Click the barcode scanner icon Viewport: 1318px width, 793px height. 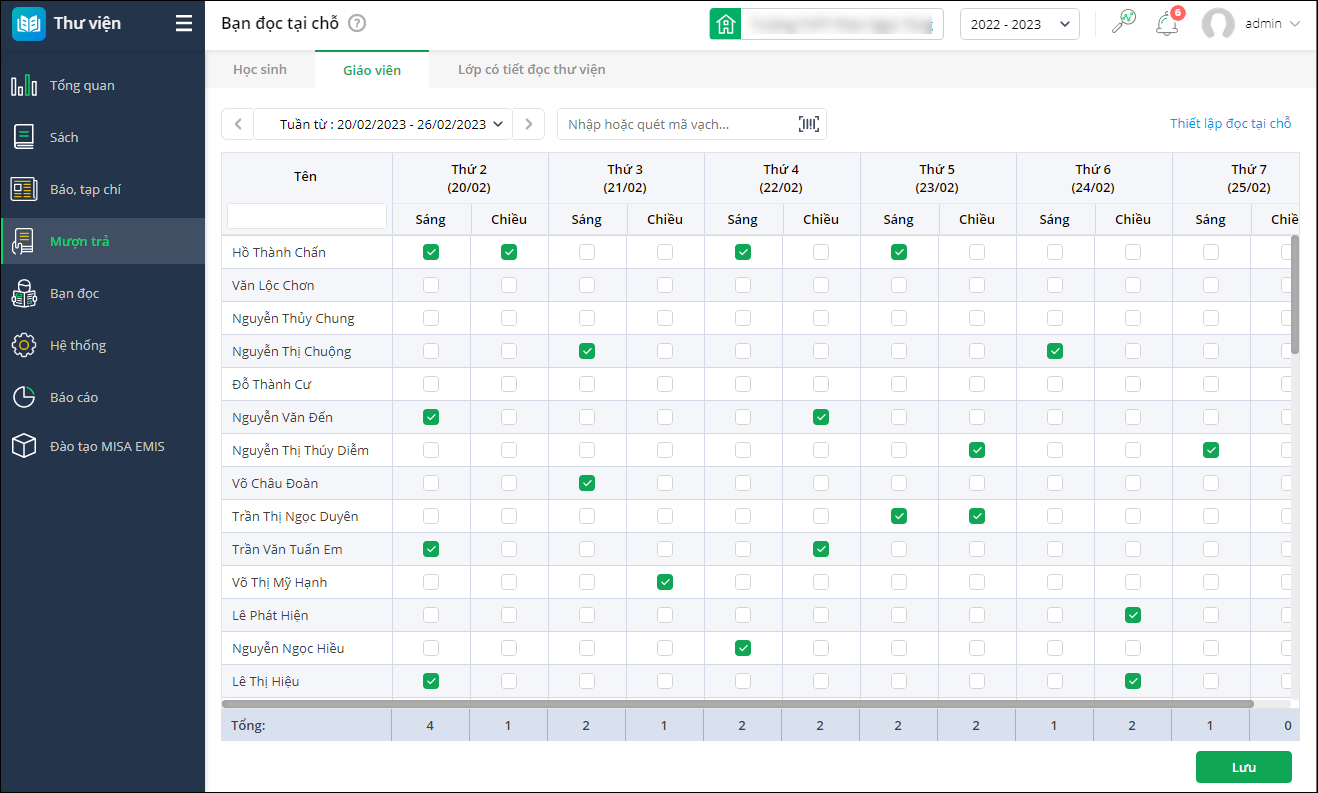808,124
